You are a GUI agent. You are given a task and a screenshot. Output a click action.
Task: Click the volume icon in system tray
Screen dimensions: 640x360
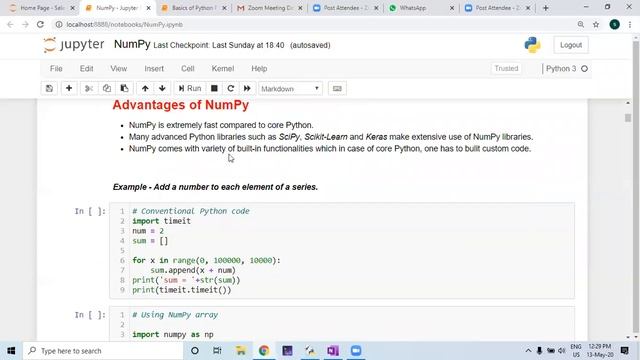562,351
